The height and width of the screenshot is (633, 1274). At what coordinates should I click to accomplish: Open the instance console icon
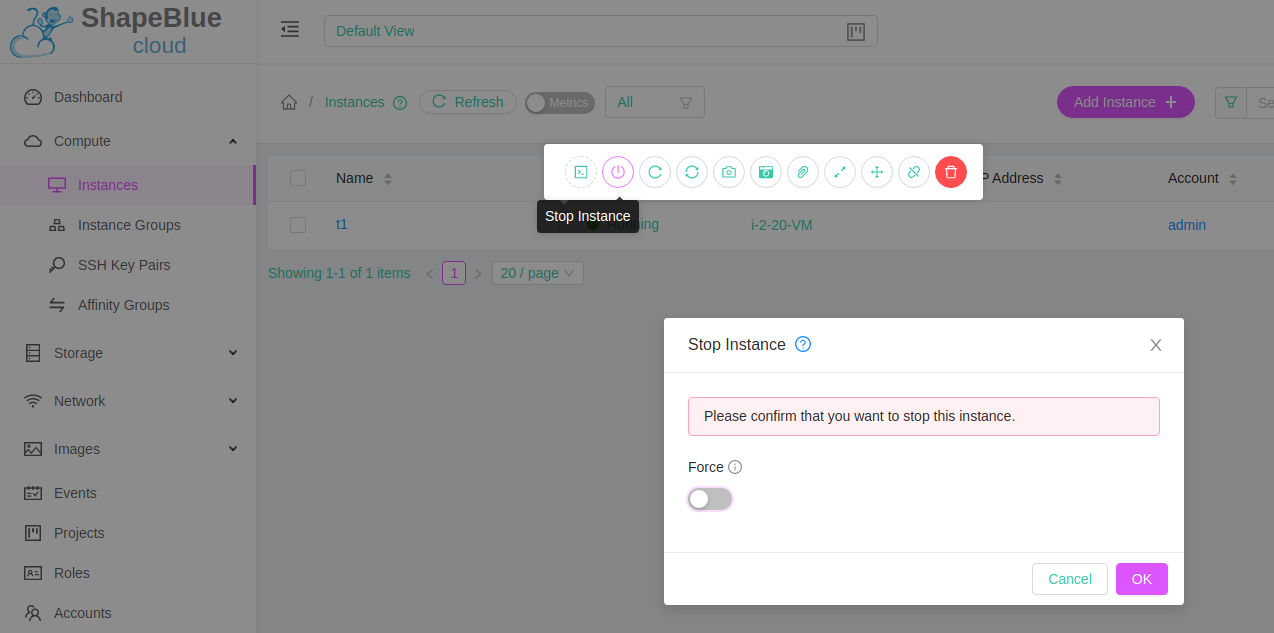click(x=581, y=172)
